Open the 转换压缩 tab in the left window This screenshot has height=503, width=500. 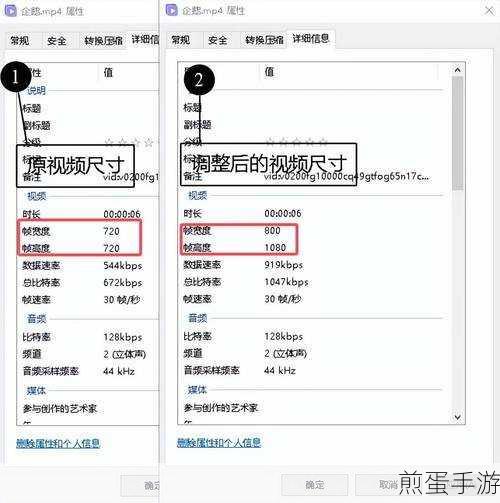(x=103, y=41)
